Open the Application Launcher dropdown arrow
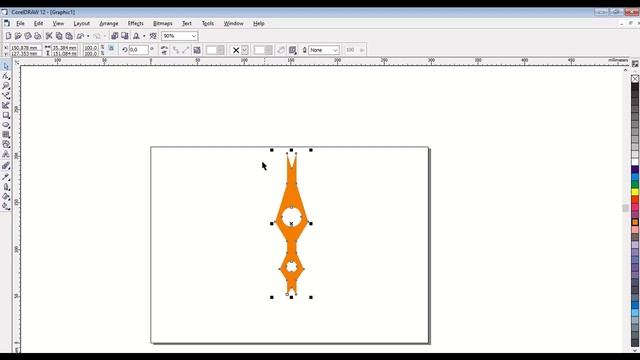The width and height of the screenshot is (640, 360). tap(144, 36)
